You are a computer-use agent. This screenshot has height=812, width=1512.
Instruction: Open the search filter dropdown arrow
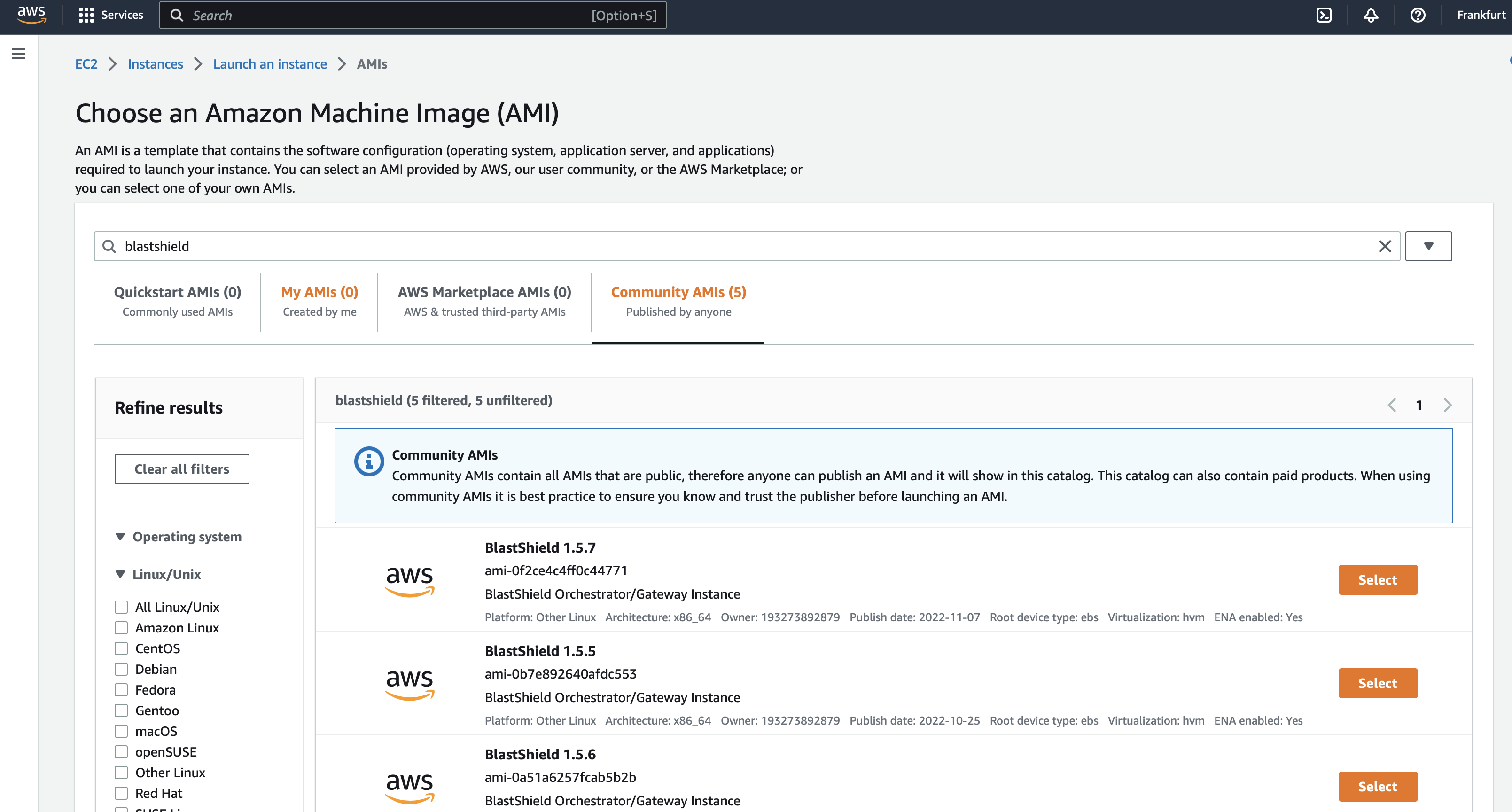1428,246
